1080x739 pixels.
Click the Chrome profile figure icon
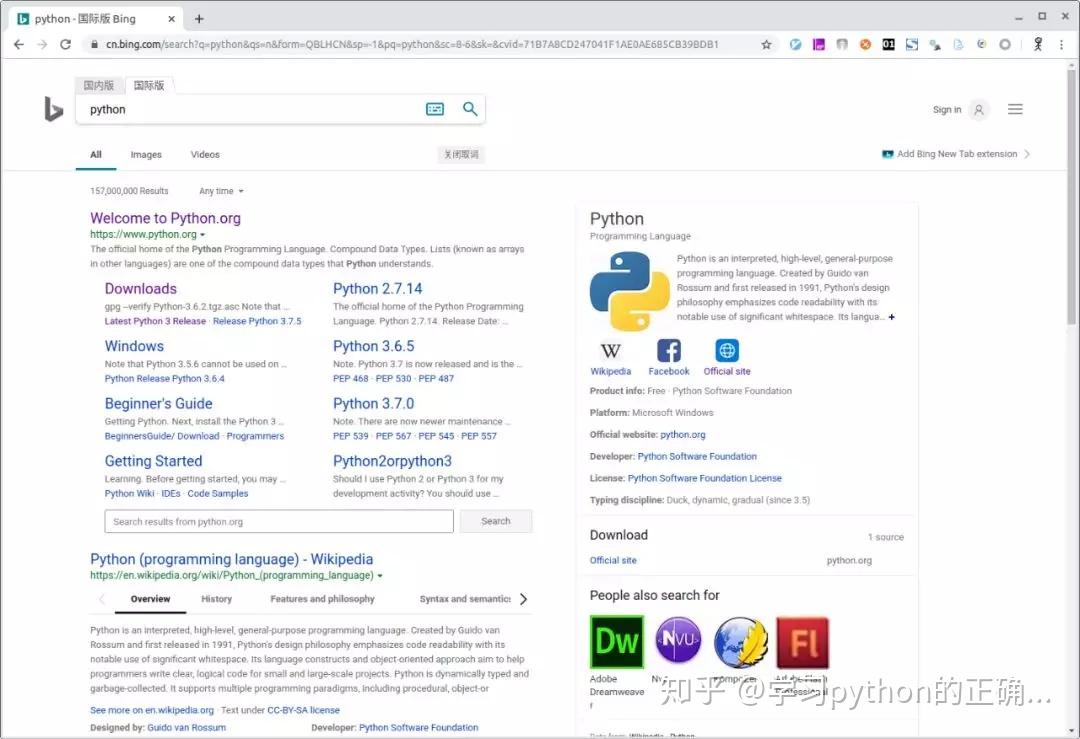[x=1038, y=44]
